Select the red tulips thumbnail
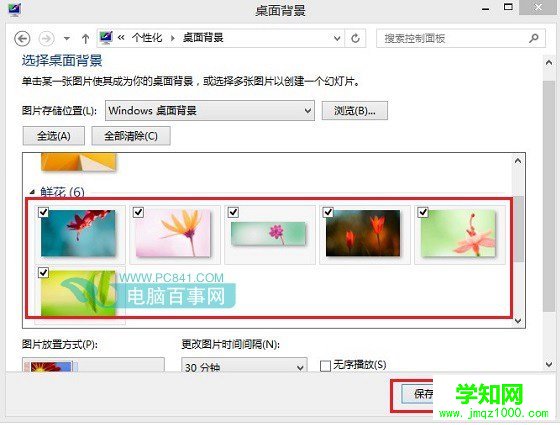The height and width of the screenshot is (425, 560). [363, 233]
